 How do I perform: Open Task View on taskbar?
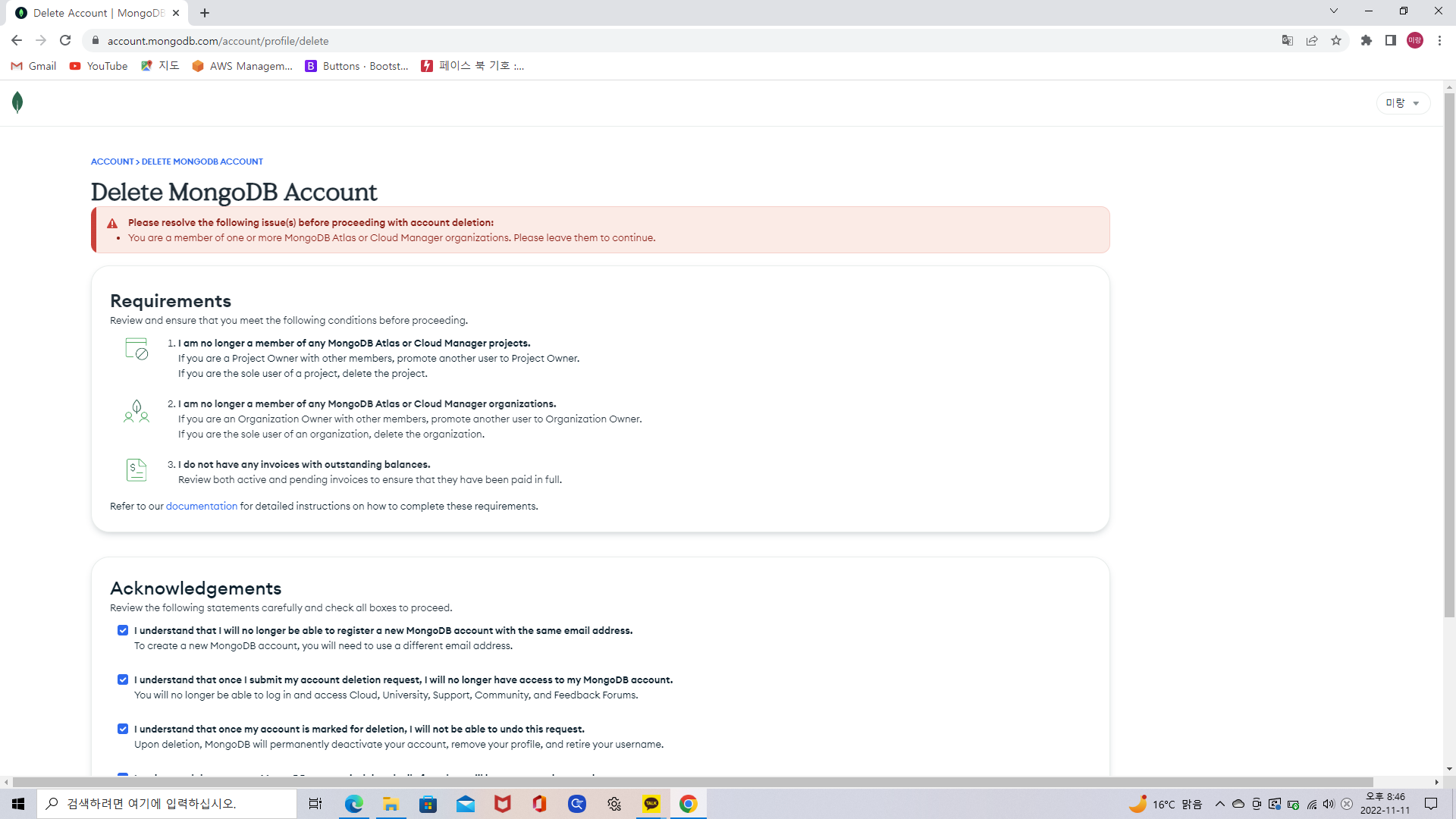315,804
